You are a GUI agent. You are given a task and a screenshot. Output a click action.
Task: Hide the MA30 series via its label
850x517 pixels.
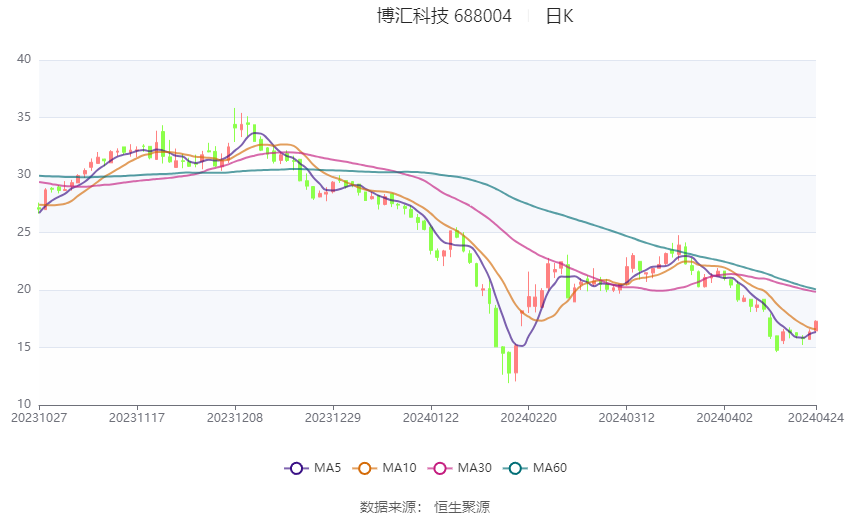pos(474,468)
